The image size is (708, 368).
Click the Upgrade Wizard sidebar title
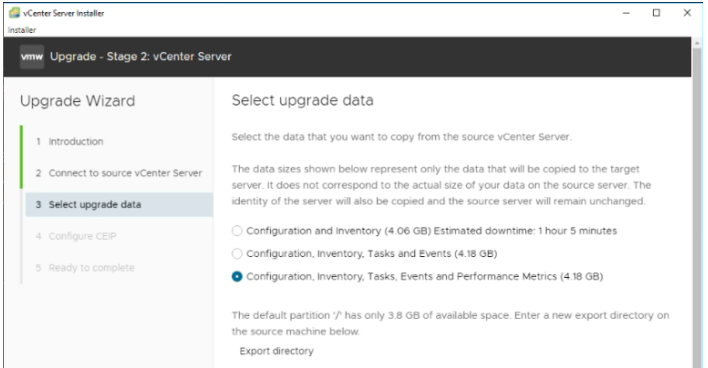pos(77,101)
